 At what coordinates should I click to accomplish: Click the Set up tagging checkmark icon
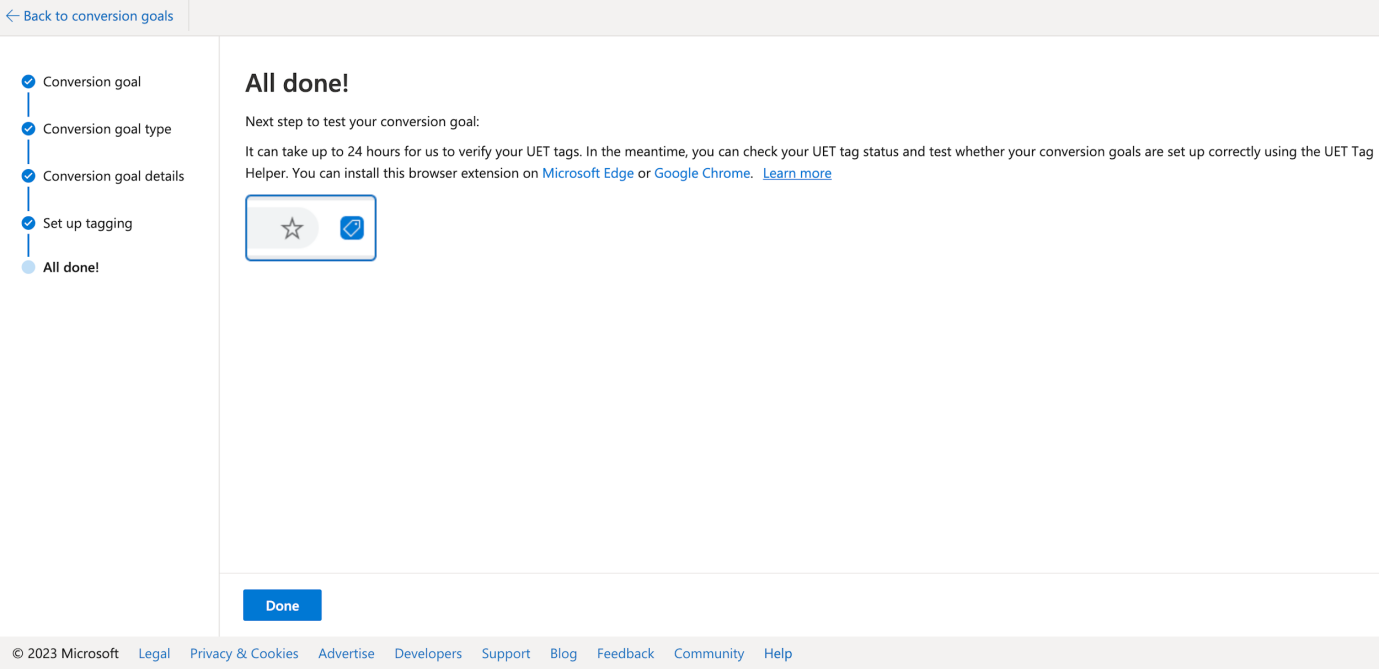tap(28, 223)
